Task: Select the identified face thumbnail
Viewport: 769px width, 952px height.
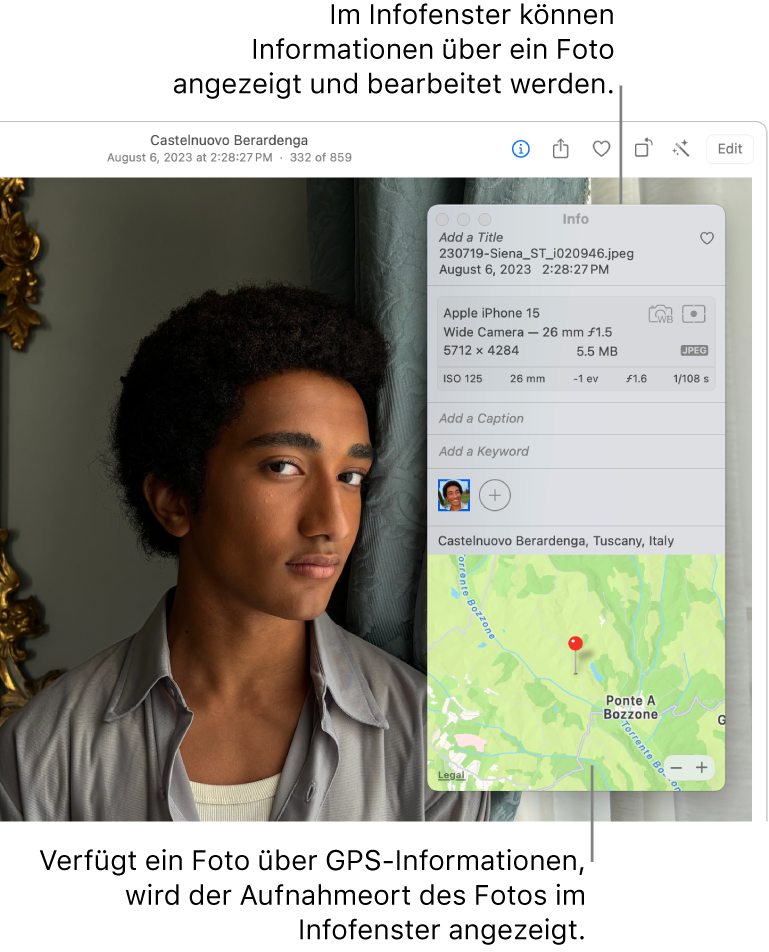Action: point(454,494)
